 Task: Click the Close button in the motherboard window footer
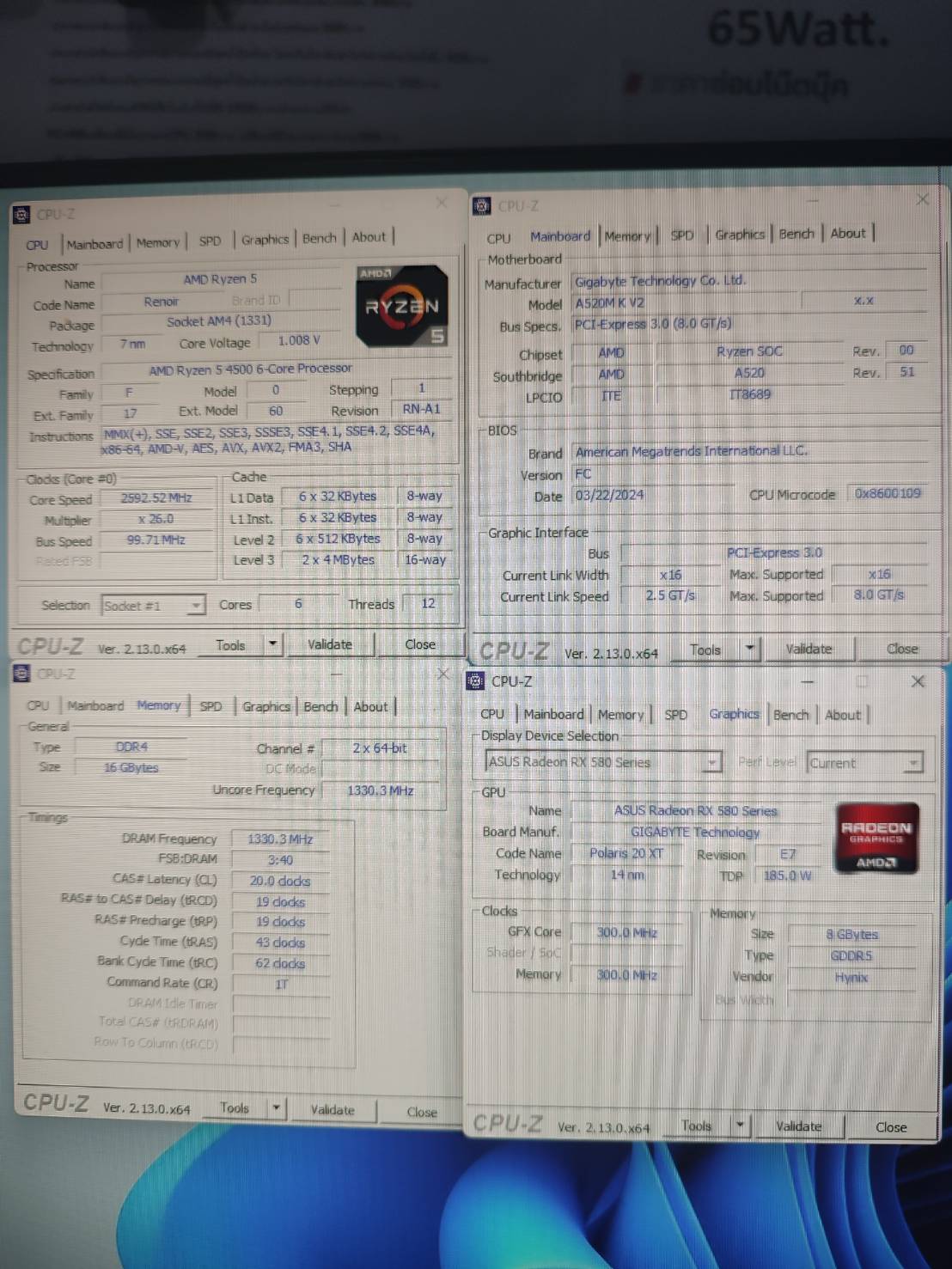pos(902,649)
